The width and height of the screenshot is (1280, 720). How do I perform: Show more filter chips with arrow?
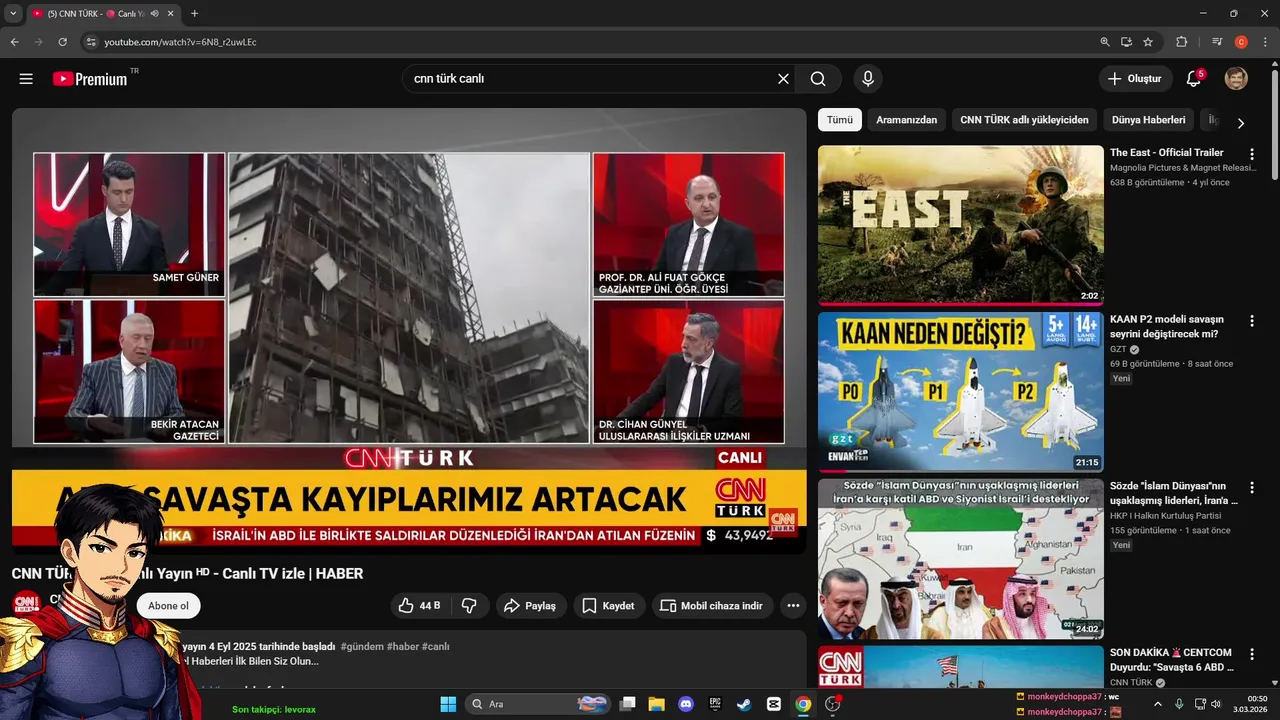click(1241, 123)
